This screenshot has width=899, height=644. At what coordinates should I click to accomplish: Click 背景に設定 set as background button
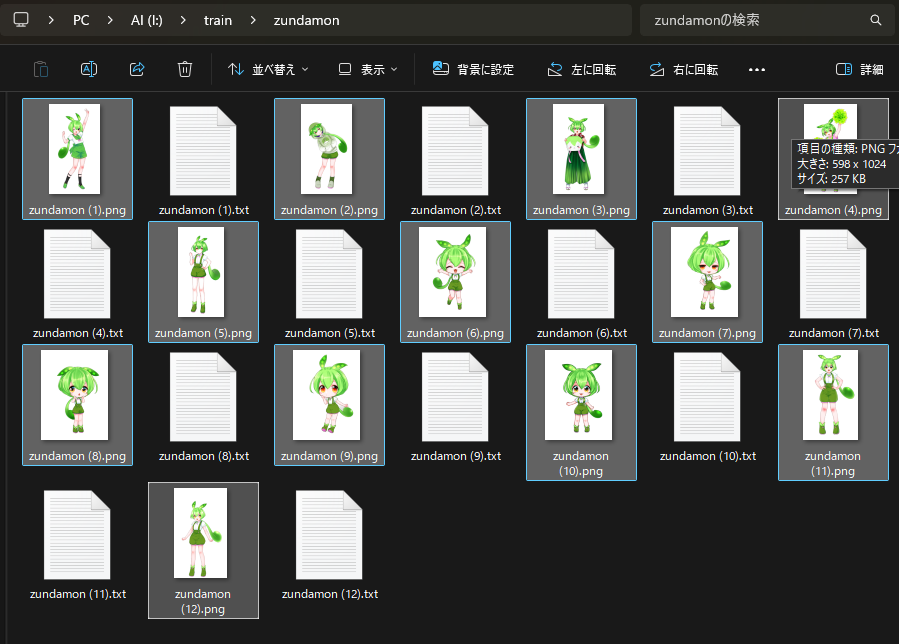click(473, 69)
